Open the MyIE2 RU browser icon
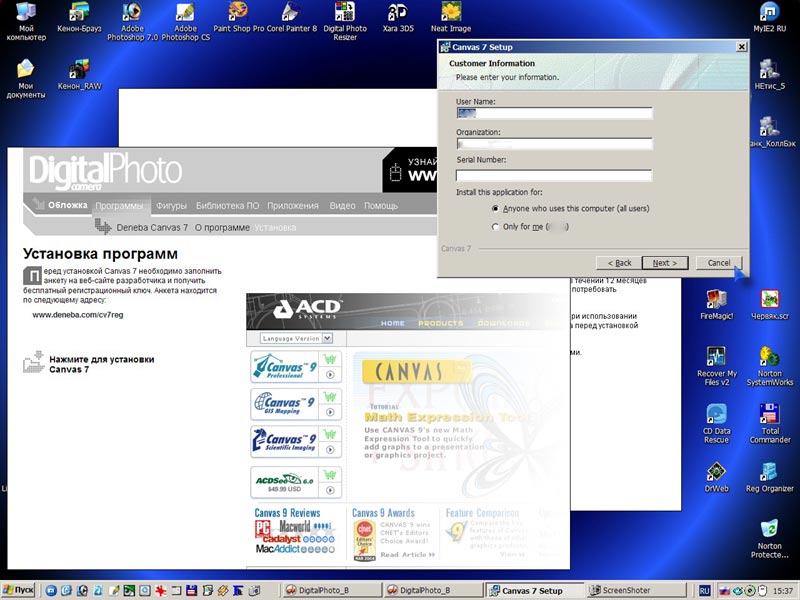The height and width of the screenshot is (600, 800). [769, 18]
